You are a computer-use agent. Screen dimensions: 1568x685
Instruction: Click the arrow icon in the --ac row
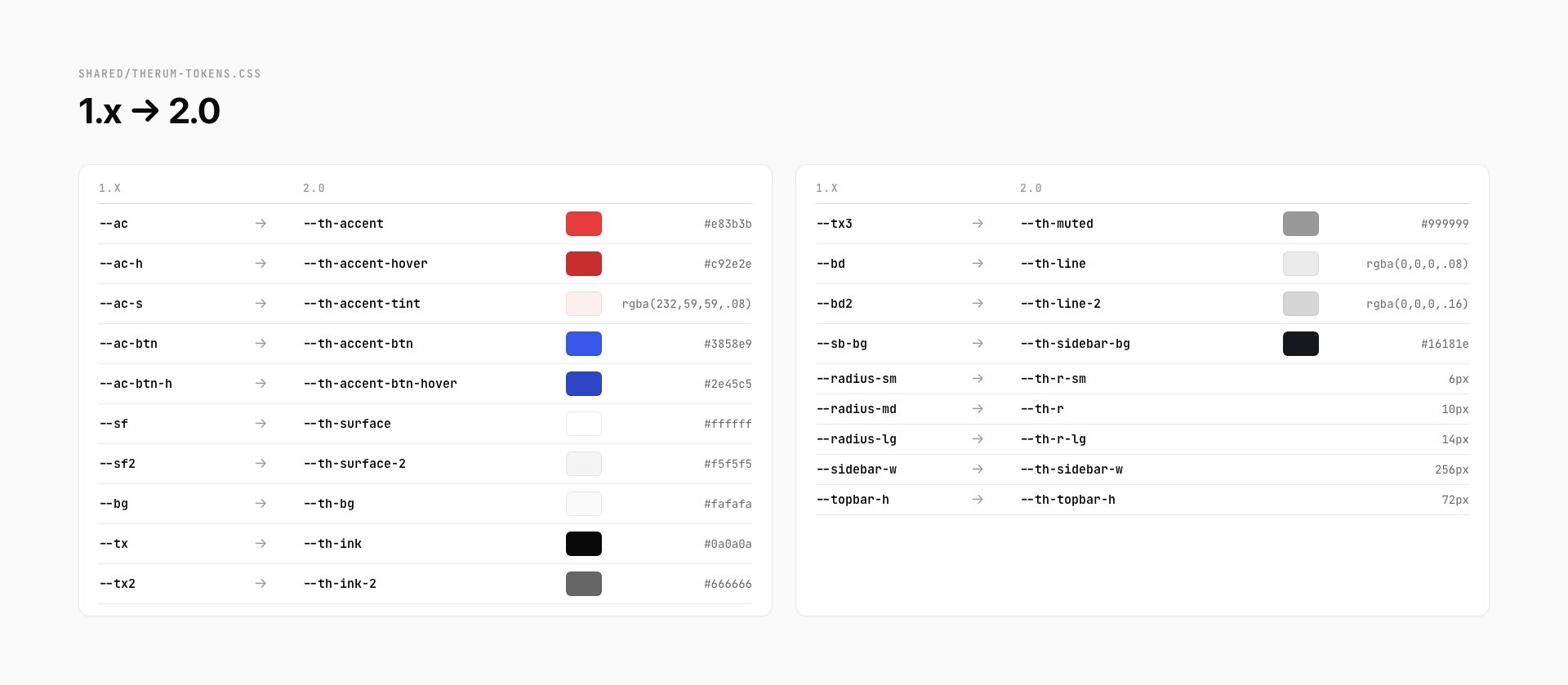click(x=261, y=224)
